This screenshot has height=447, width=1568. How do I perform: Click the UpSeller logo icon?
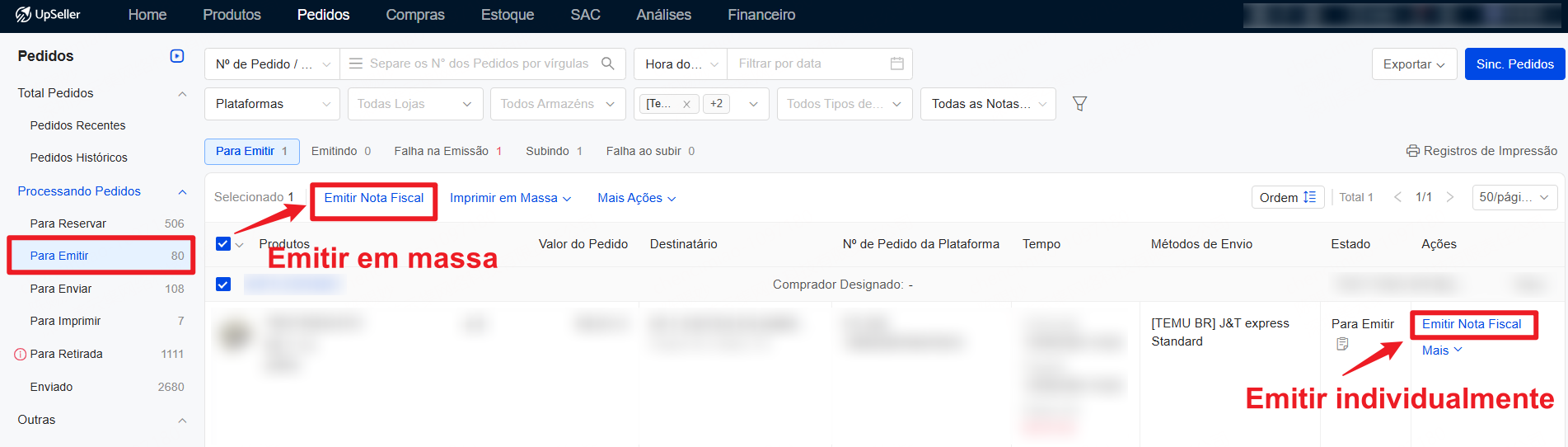pyautogui.click(x=23, y=14)
